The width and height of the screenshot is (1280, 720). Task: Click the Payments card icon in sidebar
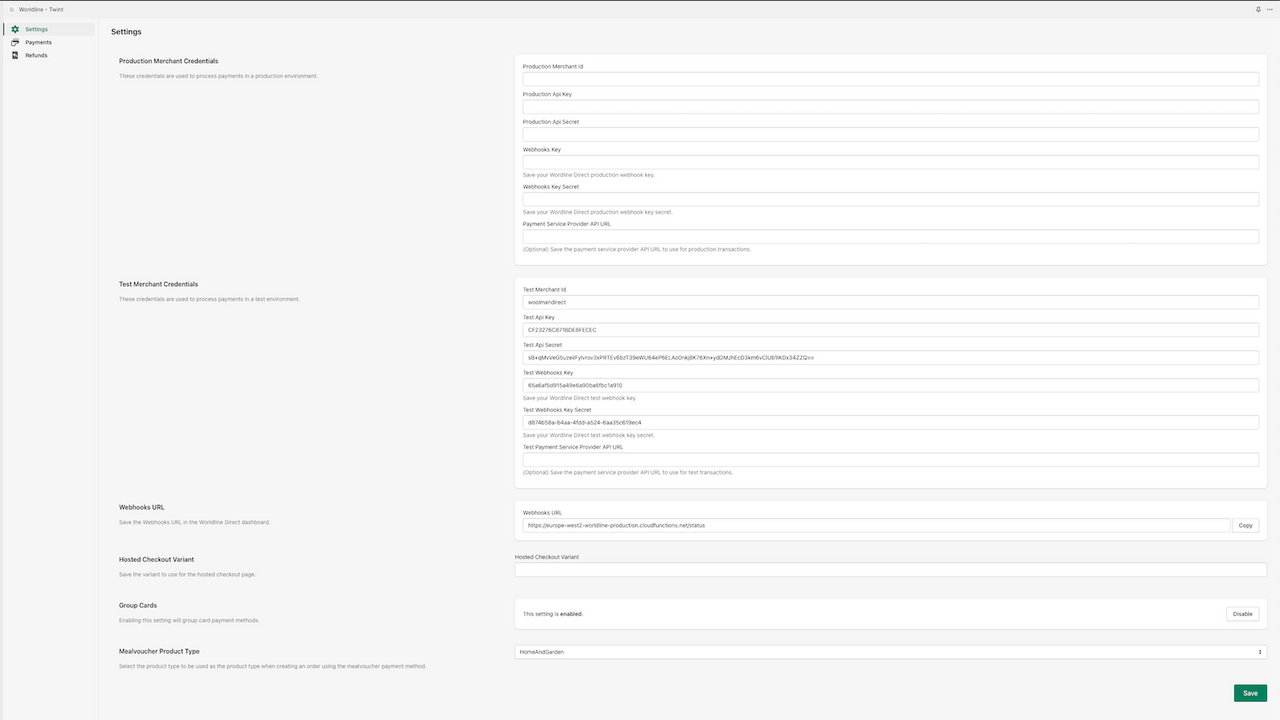(x=15, y=42)
